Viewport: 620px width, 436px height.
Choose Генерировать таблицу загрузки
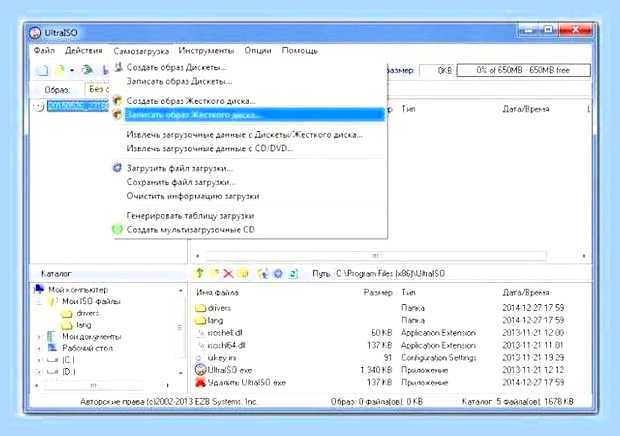(x=190, y=216)
